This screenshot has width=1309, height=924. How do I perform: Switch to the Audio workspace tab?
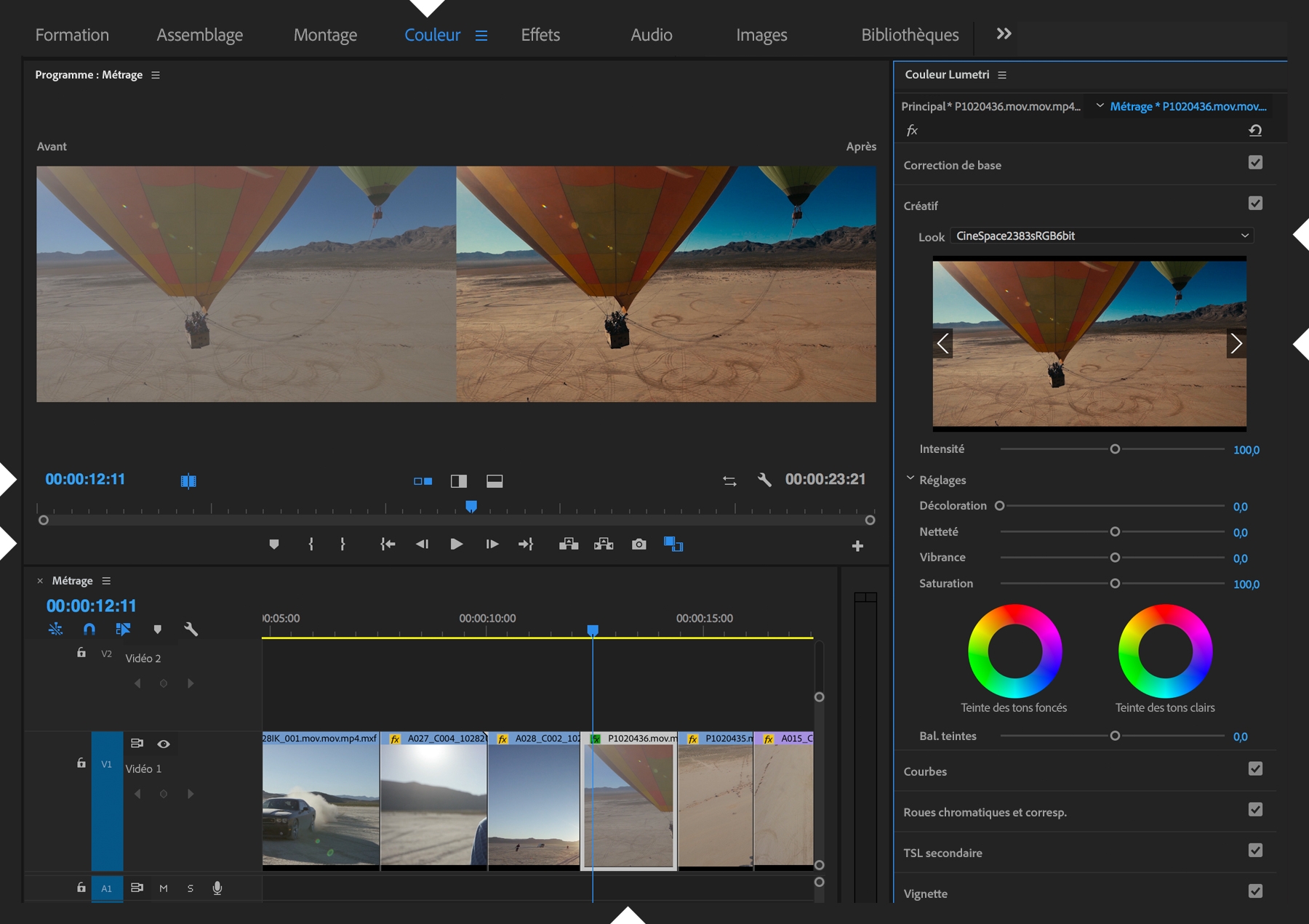651,35
